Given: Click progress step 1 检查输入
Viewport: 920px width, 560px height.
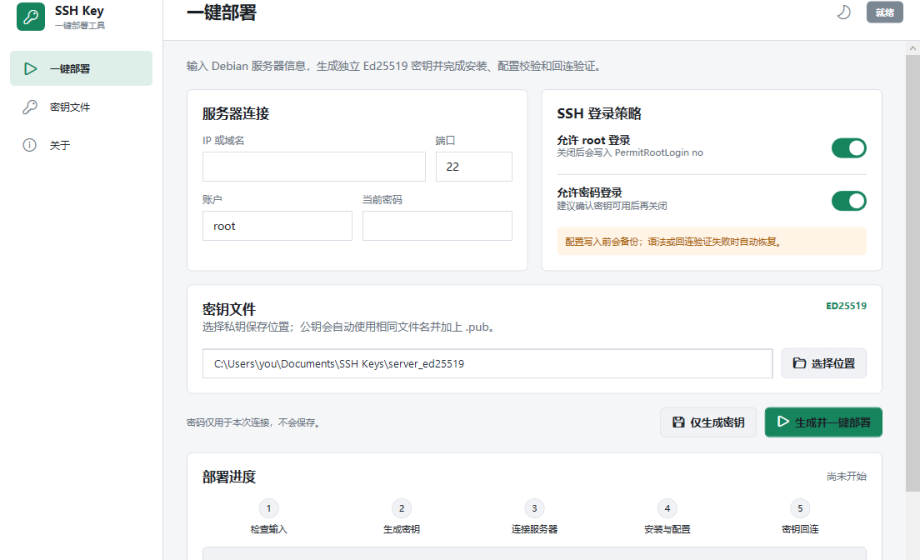Looking at the screenshot, I should coord(269,517).
